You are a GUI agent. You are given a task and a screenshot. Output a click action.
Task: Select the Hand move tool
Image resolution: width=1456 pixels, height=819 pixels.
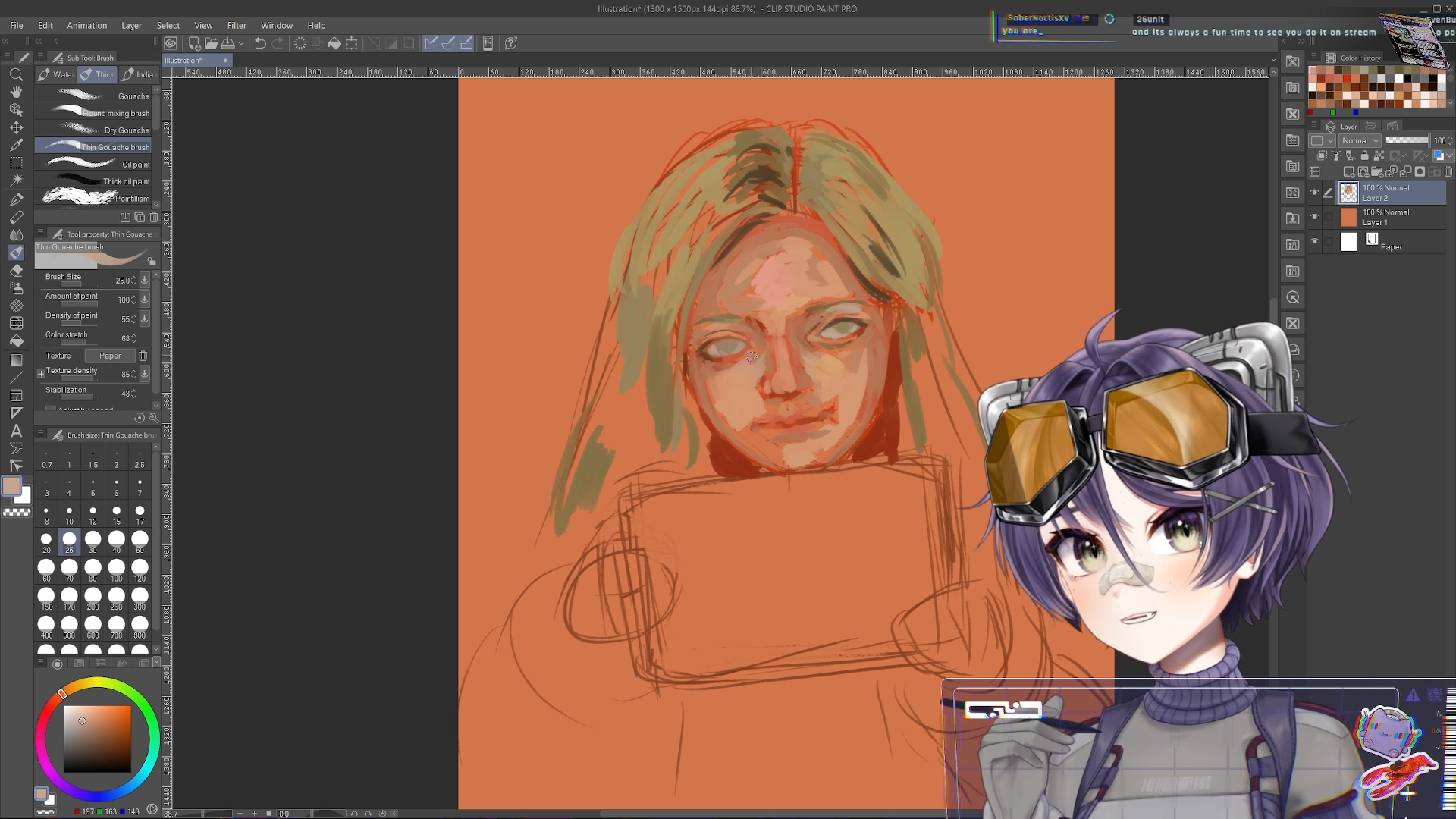pyautogui.click(x=16, y=92)
